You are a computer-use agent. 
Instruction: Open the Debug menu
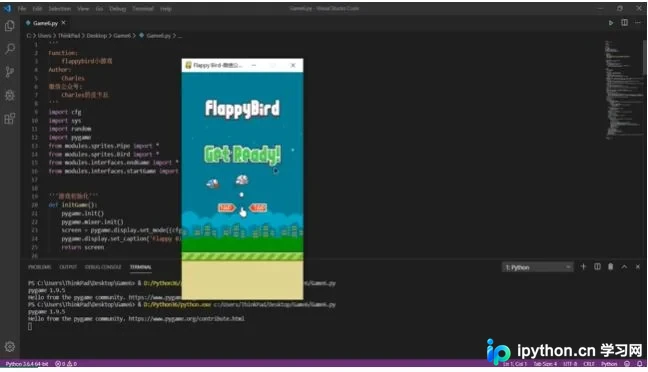(x=117, y=8)
